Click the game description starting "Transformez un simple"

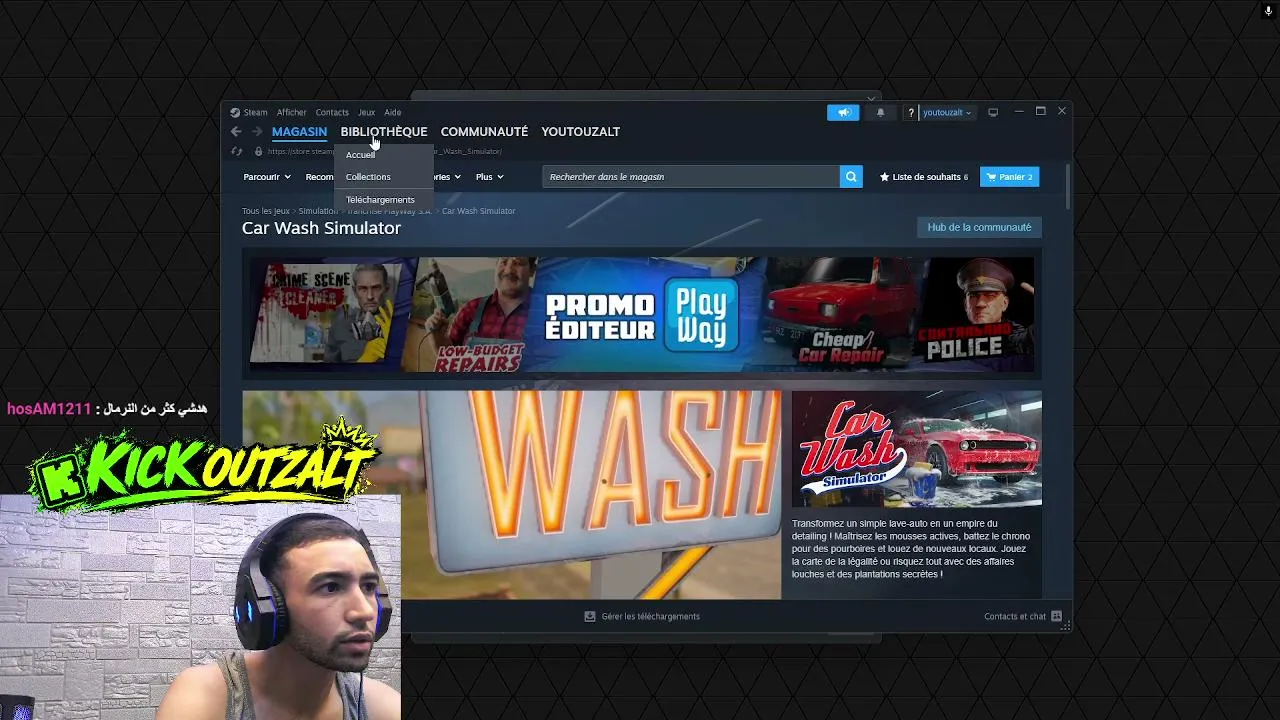tap(911, 549)
